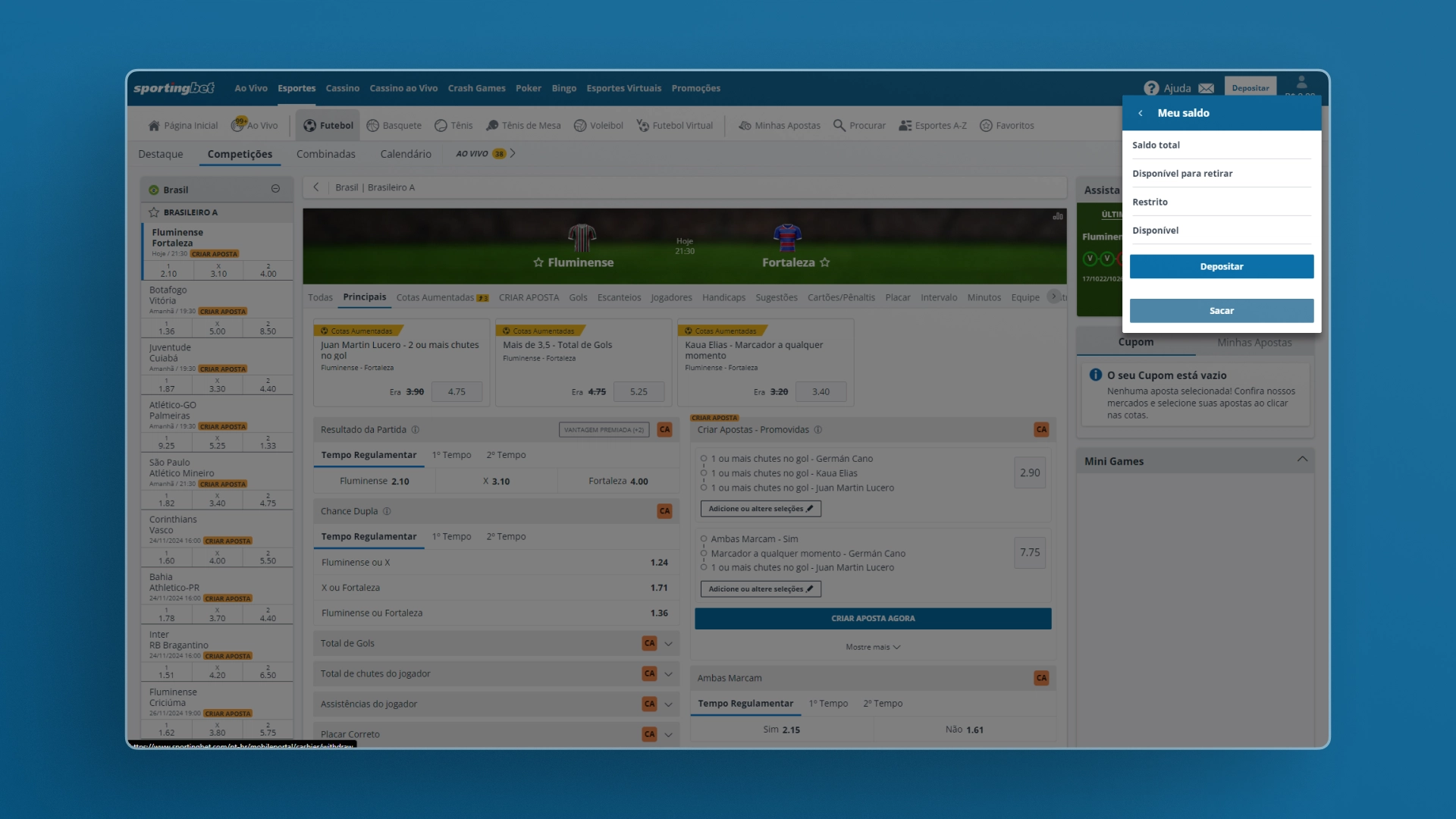Select Fluminense 2.10 odds in Resultado da Partida
The image size is (1456, 819).
click(x=375, y=481)
